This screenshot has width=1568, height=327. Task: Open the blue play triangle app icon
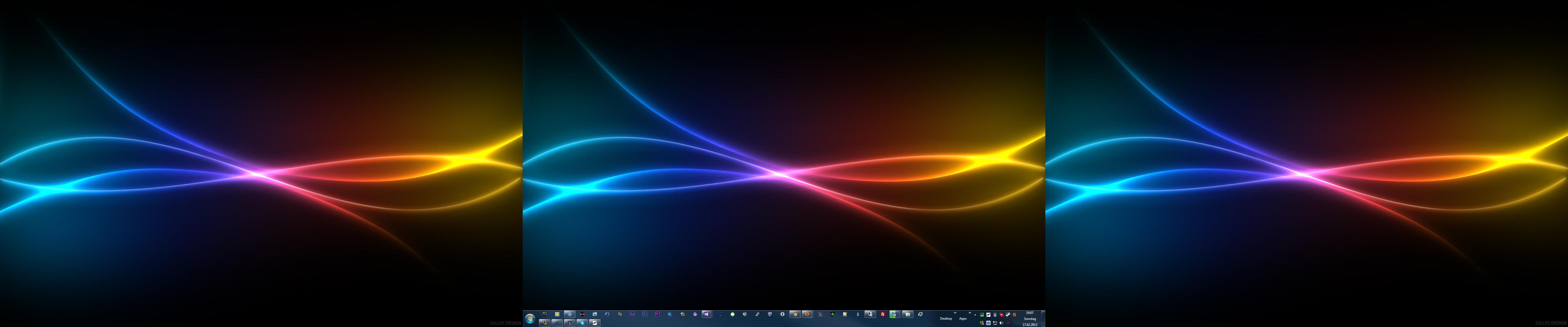(595, 314)
